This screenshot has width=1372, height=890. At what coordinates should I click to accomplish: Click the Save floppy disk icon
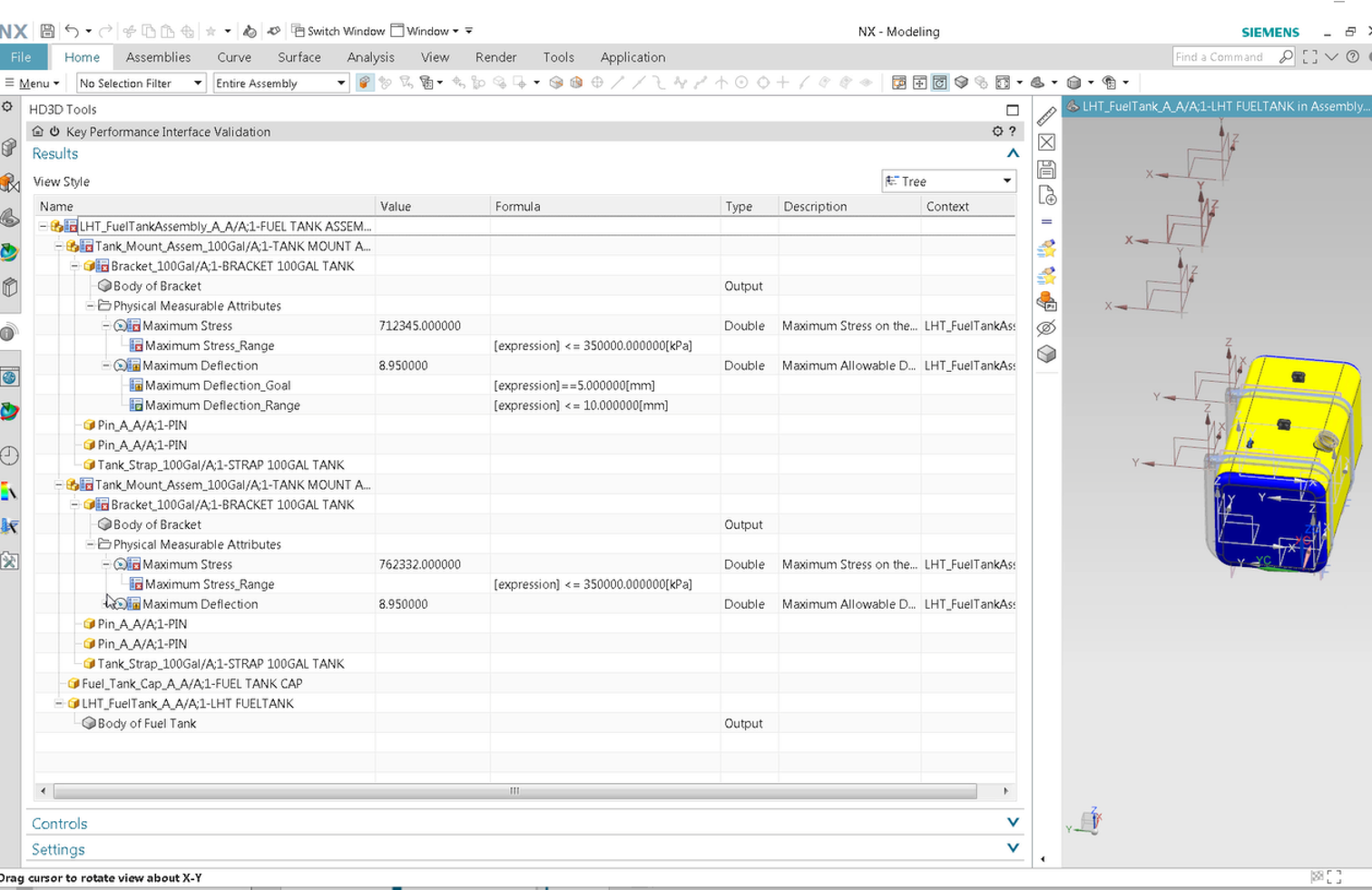[x=45, y=30]
